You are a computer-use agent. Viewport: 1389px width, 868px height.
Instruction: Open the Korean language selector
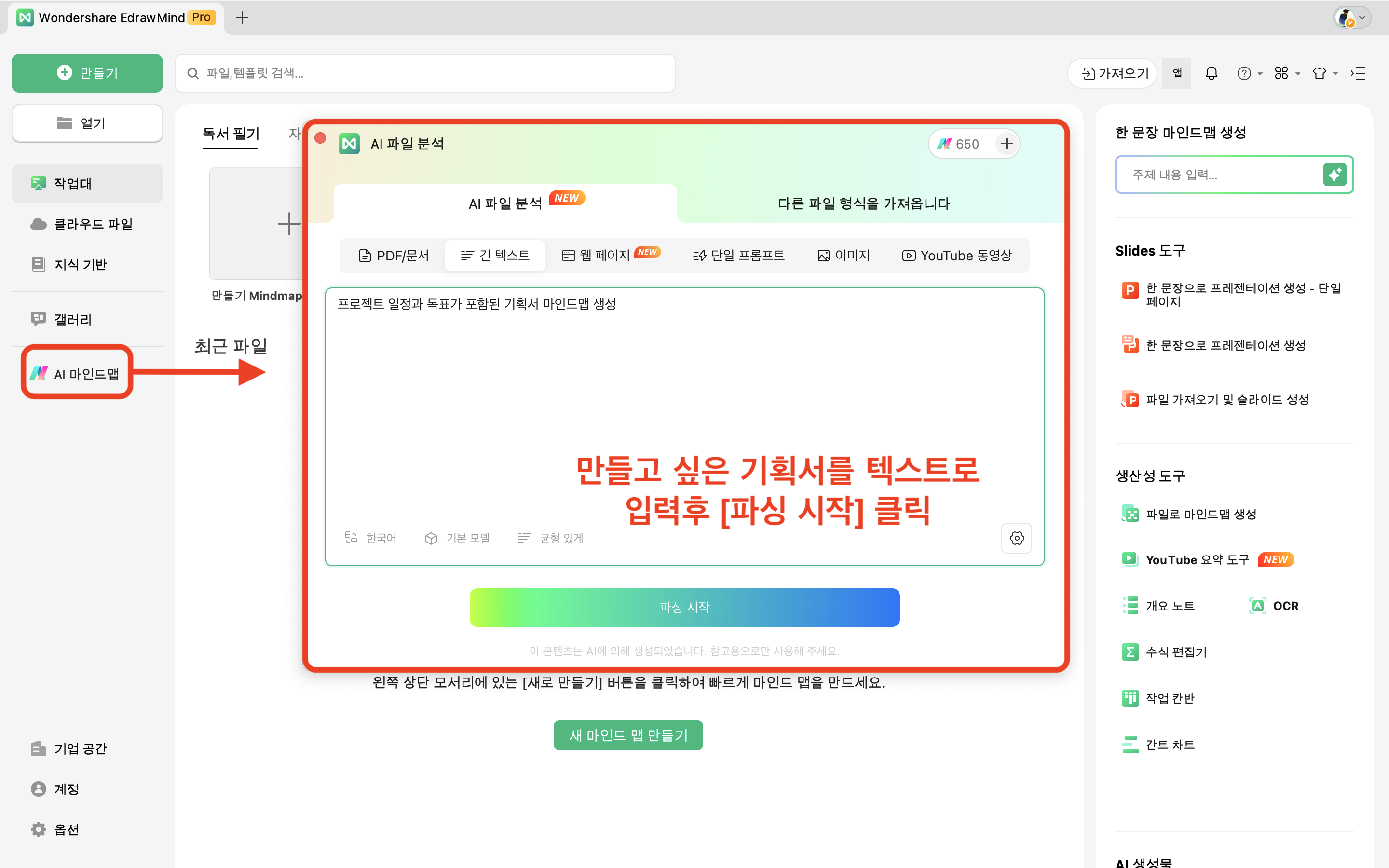click(x=371, y=538)
